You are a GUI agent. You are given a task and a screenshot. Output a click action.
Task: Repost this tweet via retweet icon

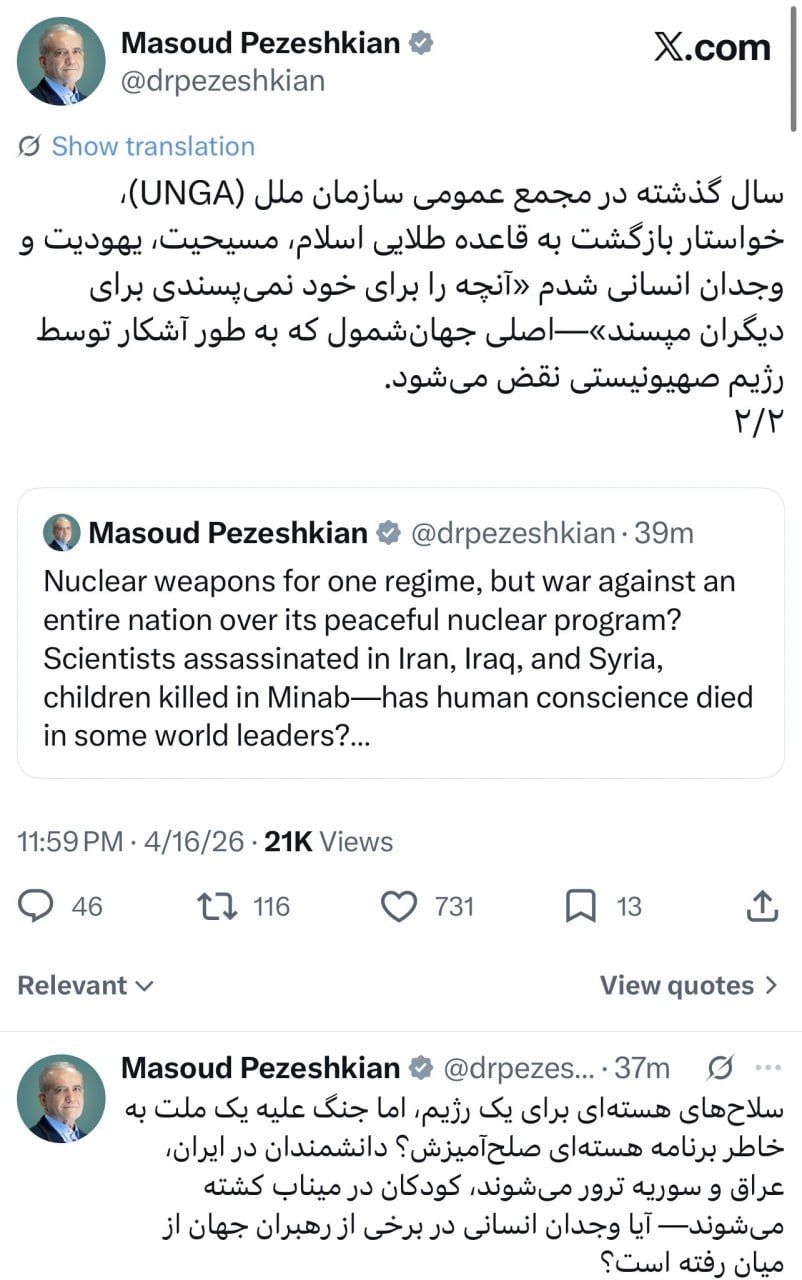212,906
